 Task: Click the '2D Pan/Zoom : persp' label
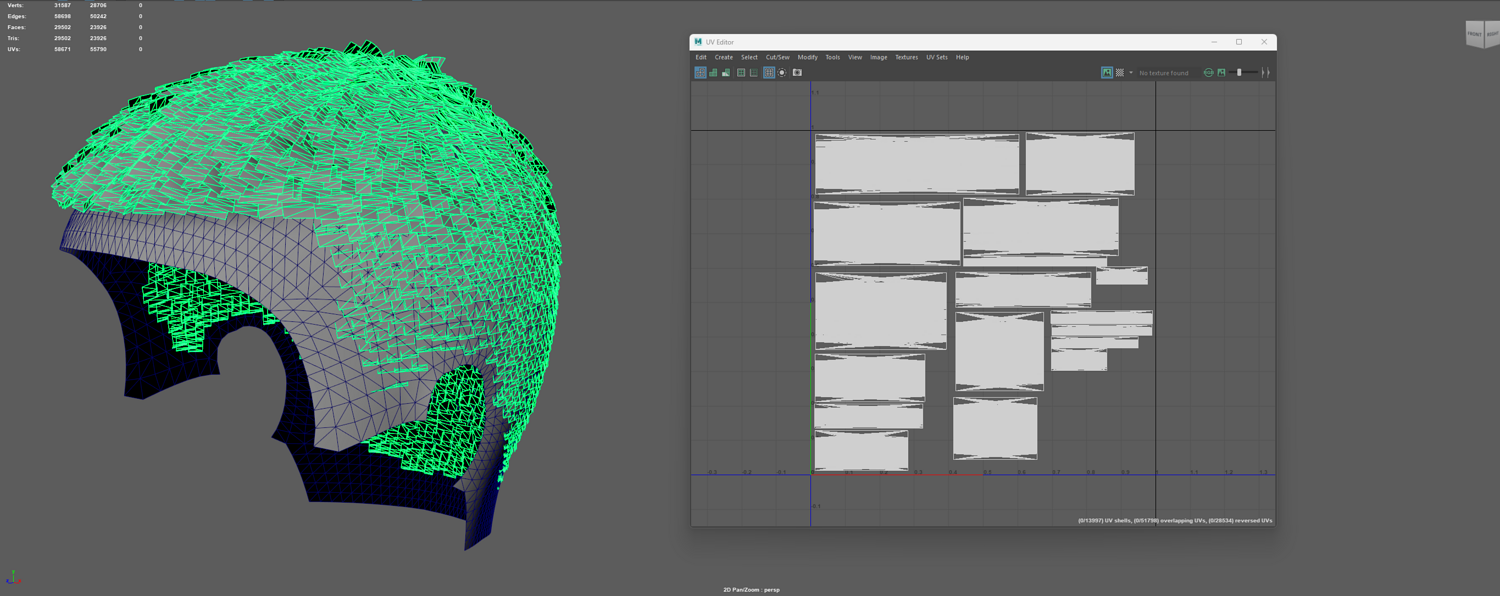(751, 590)
